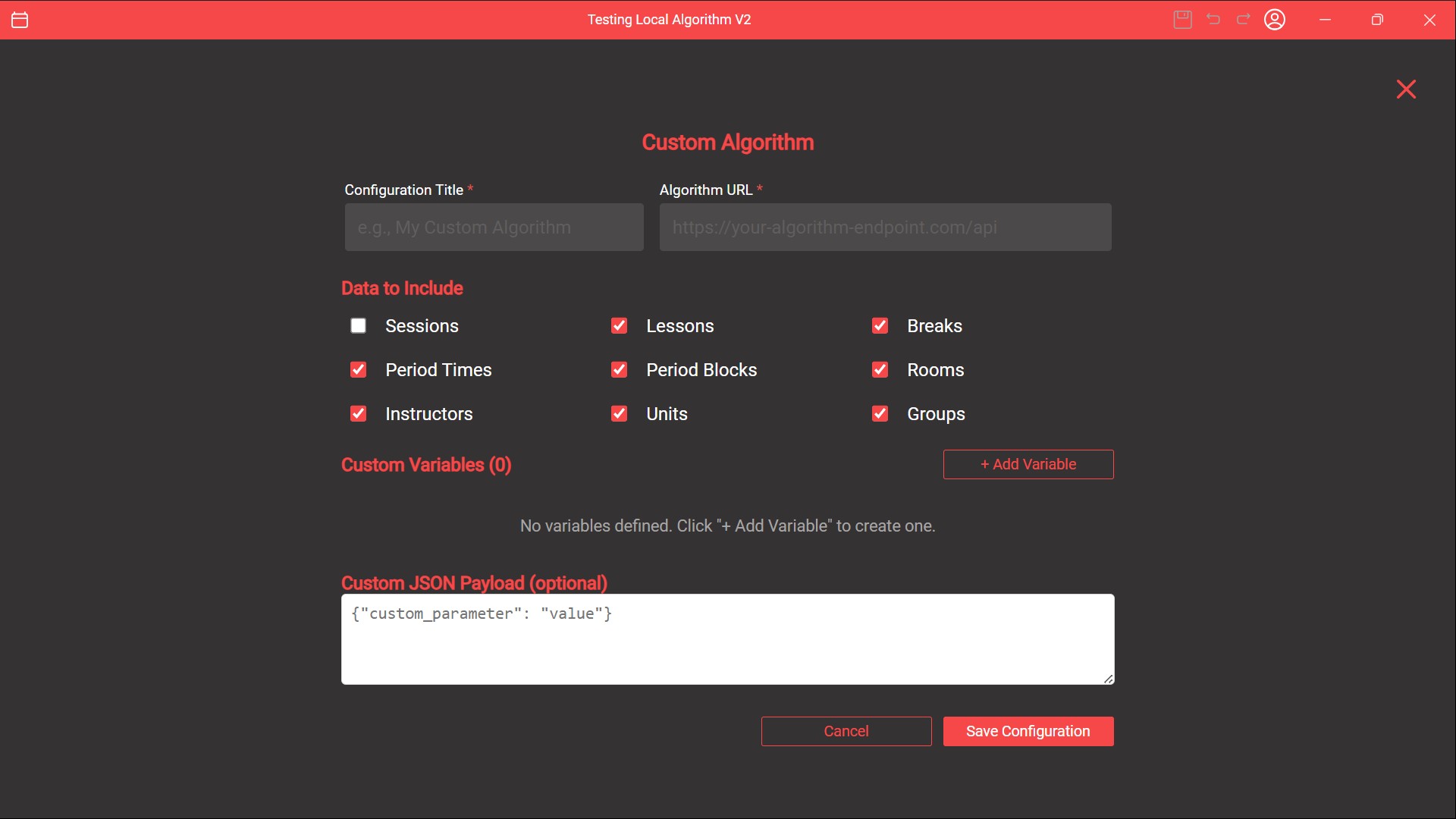Toggle the Groups checkbox off
The height and width of the screenshot is (819, 1456).
880,414
